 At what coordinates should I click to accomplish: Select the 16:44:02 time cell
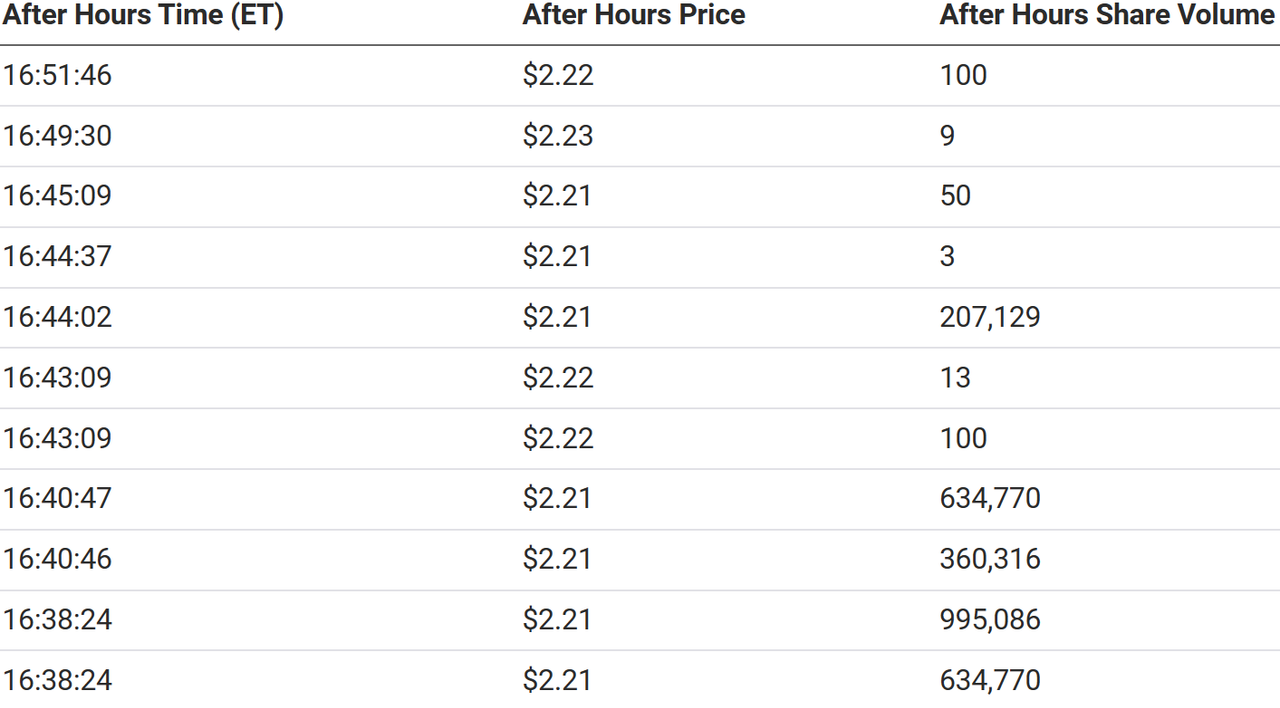point(57,317)
